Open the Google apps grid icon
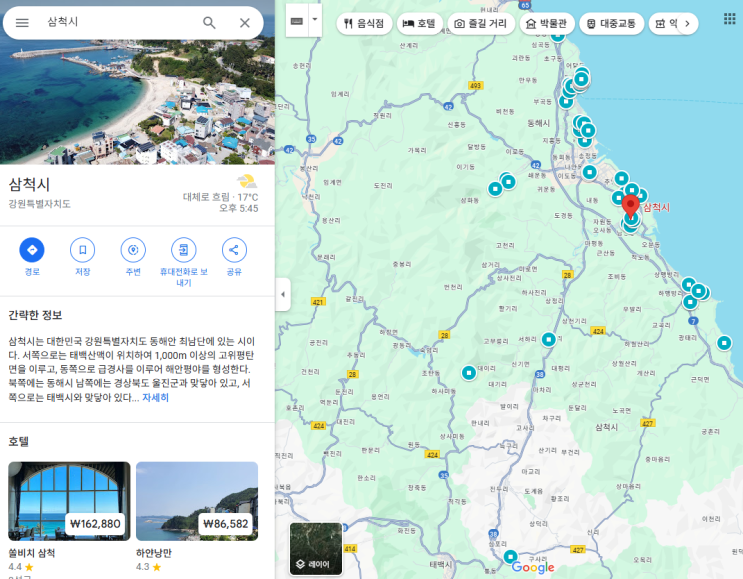This screenshot has width=743, height=579. pyautogui.click(x=729, y=19)
